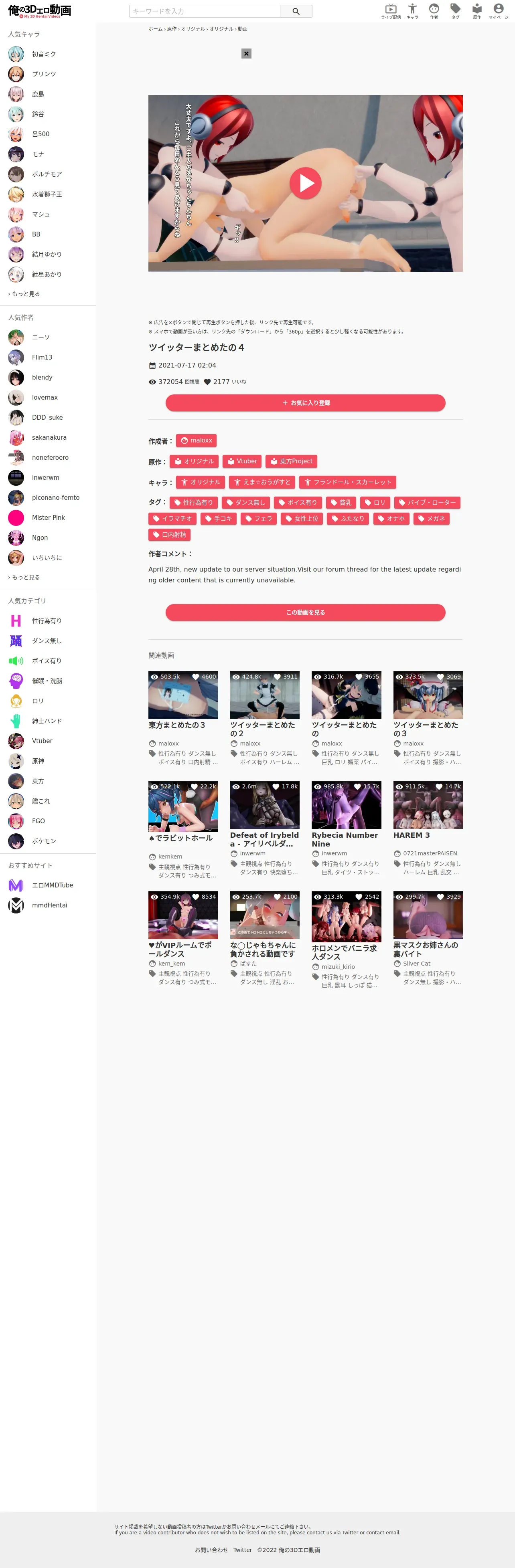Screen dimensions: 515x1568
Task: Open the ダンス無し tag chip
Action: coord(245,503)
